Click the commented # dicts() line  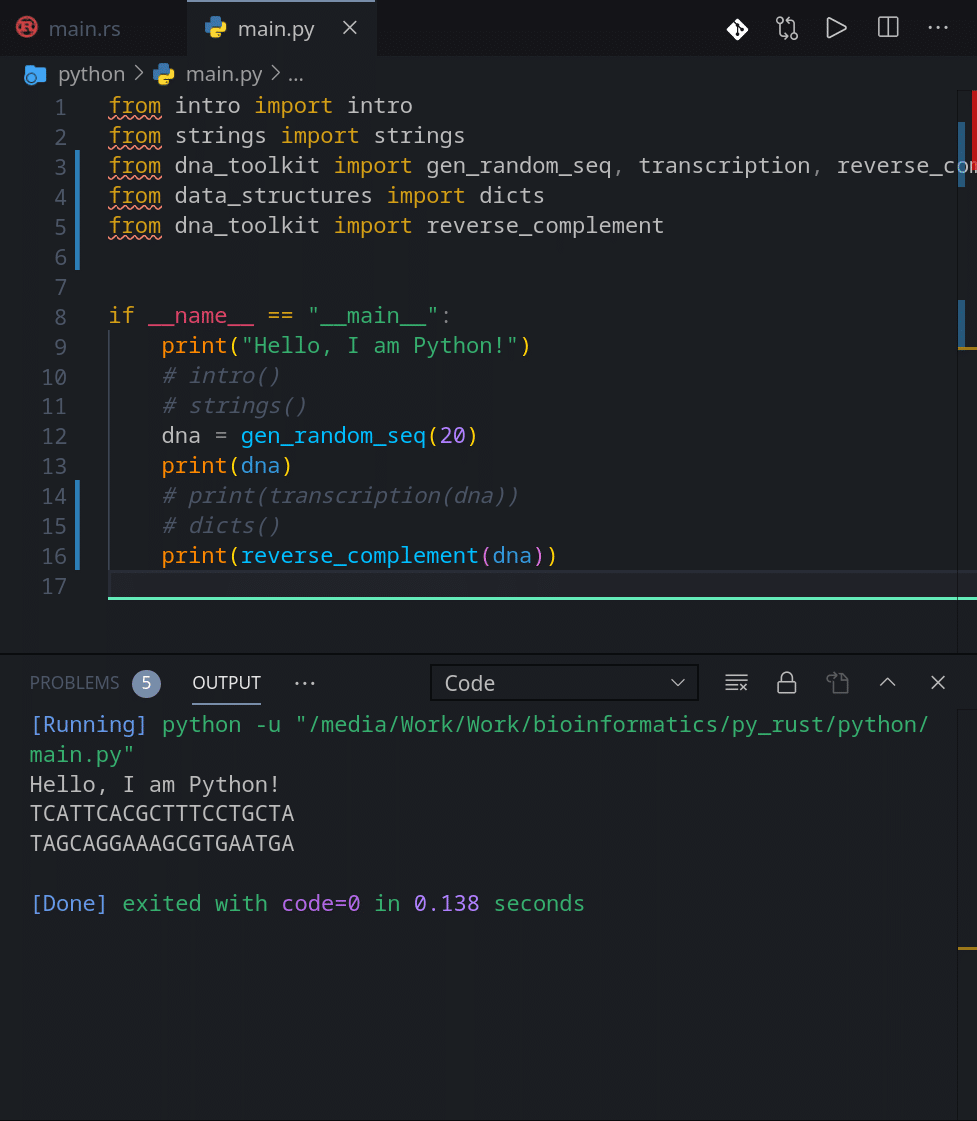point(221,525)
